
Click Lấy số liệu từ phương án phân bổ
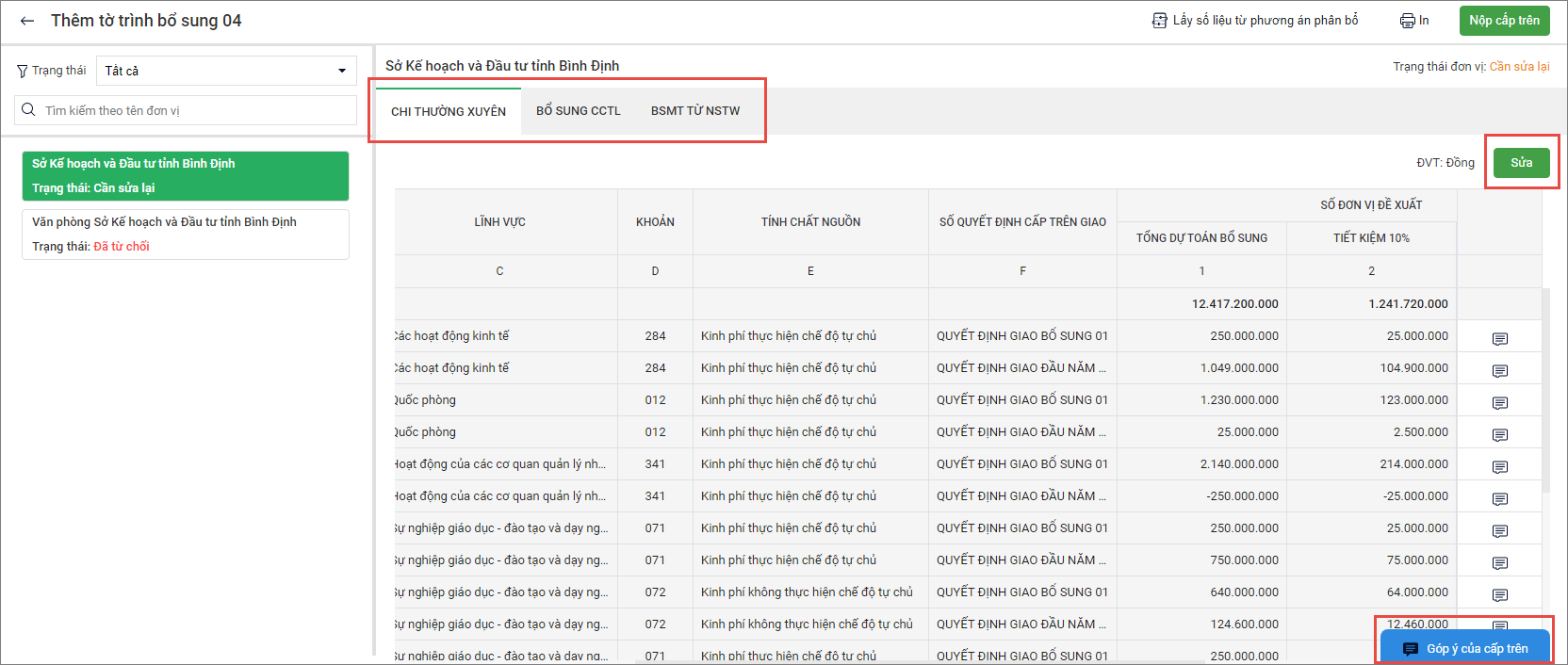1255,21
